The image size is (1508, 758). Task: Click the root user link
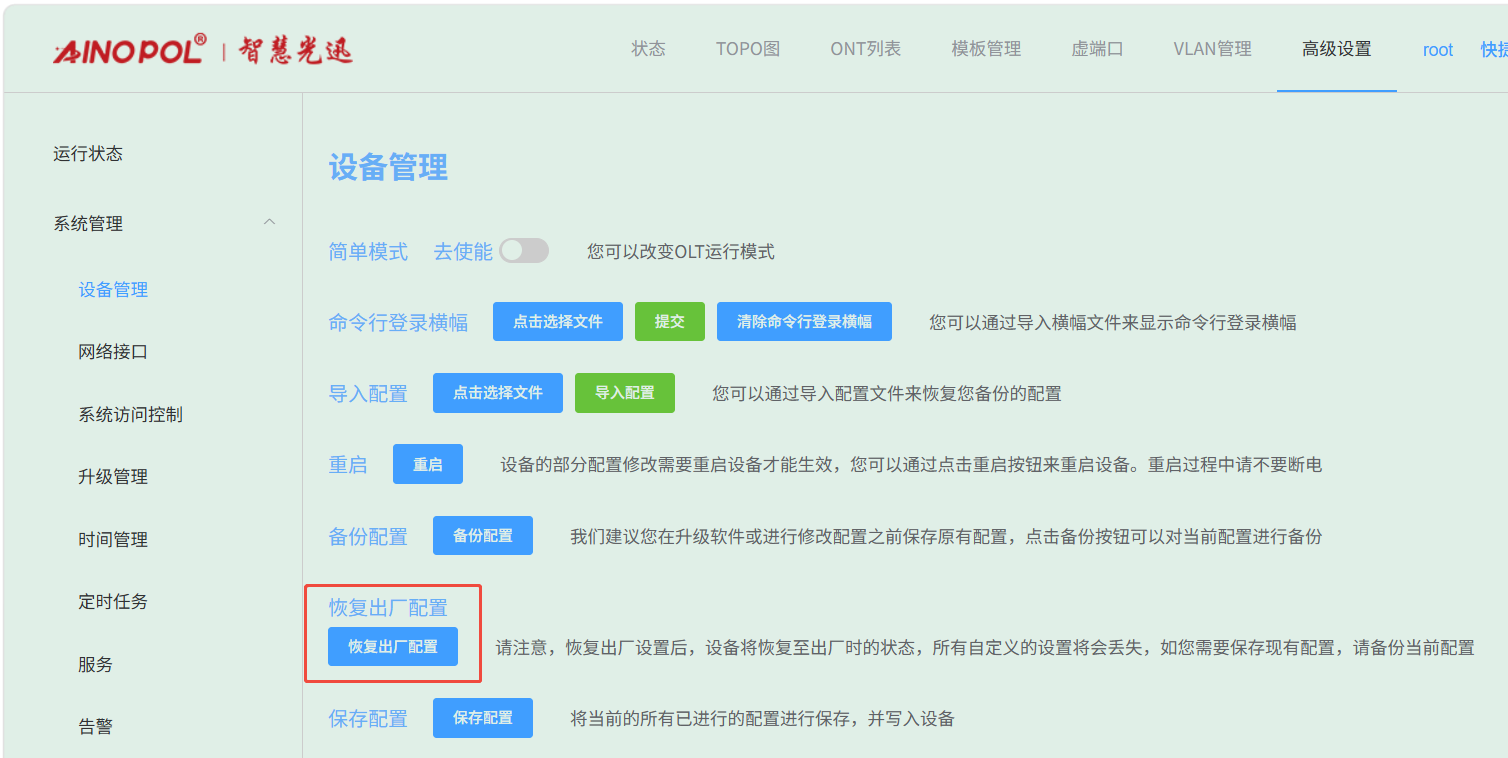click(x=1437, y=50)
